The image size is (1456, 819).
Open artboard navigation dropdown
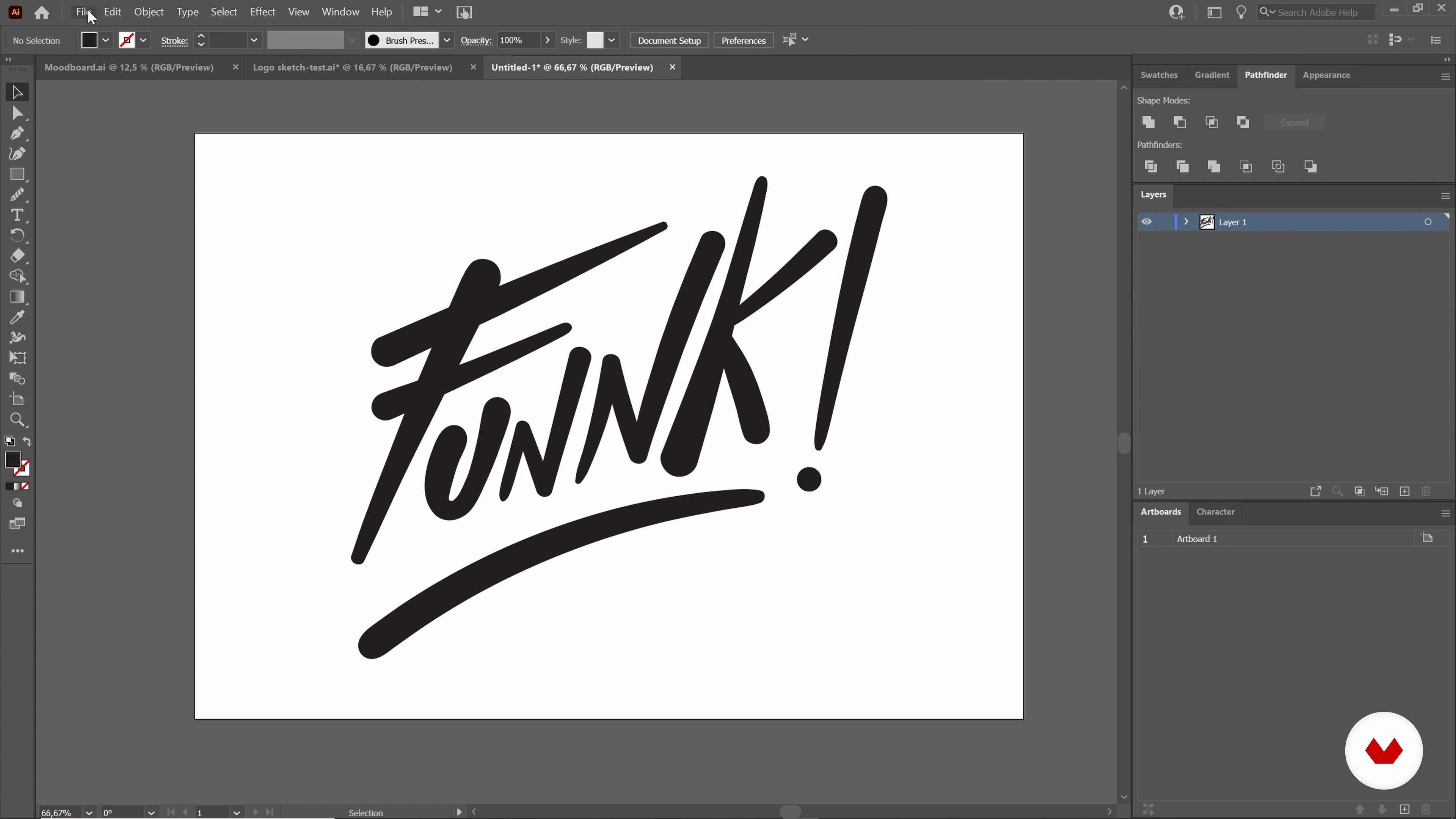pos(236,813)
